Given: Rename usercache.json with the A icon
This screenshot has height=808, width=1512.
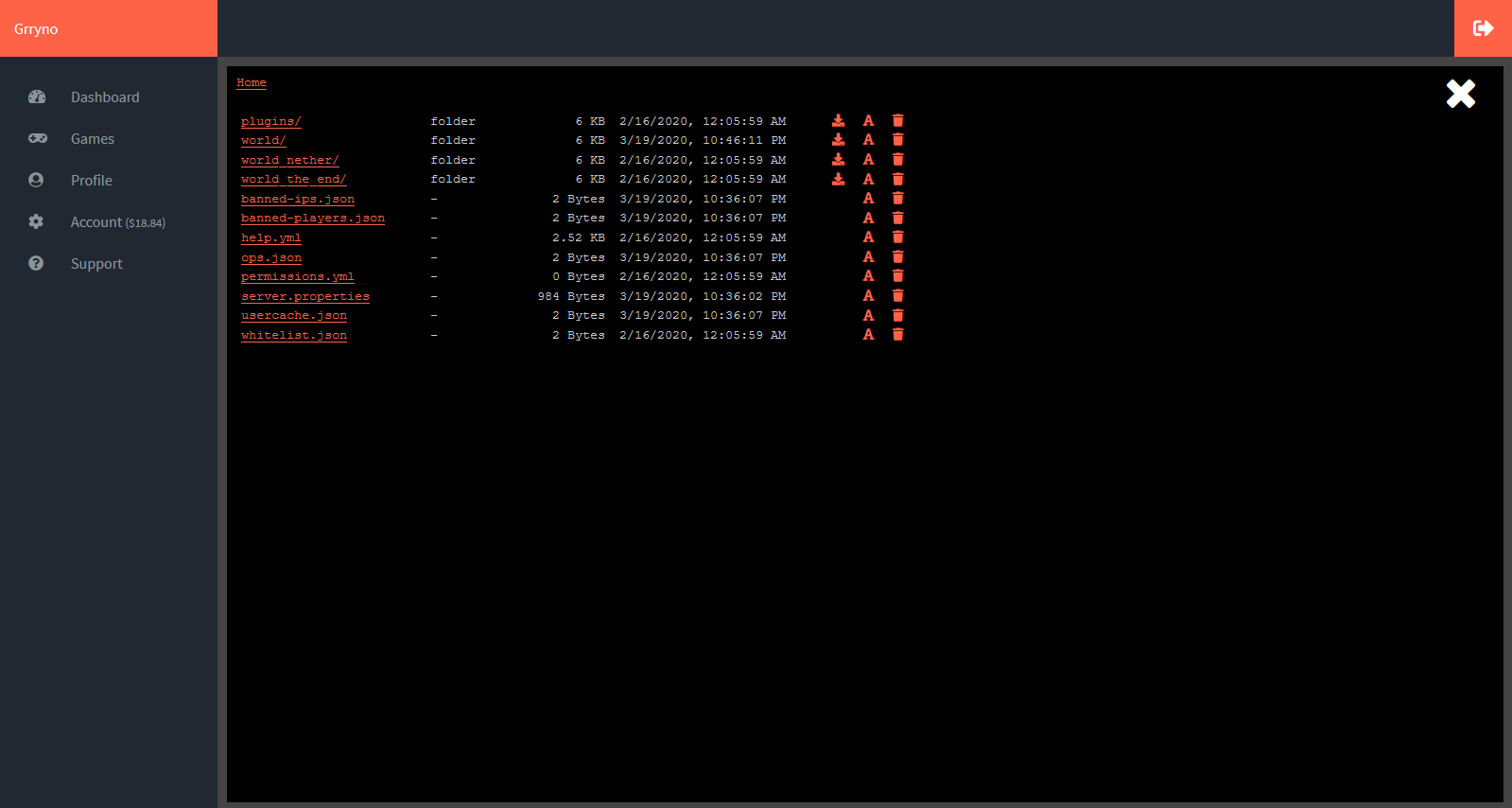Looking at the screenshot, I should (x=868, y=315).
